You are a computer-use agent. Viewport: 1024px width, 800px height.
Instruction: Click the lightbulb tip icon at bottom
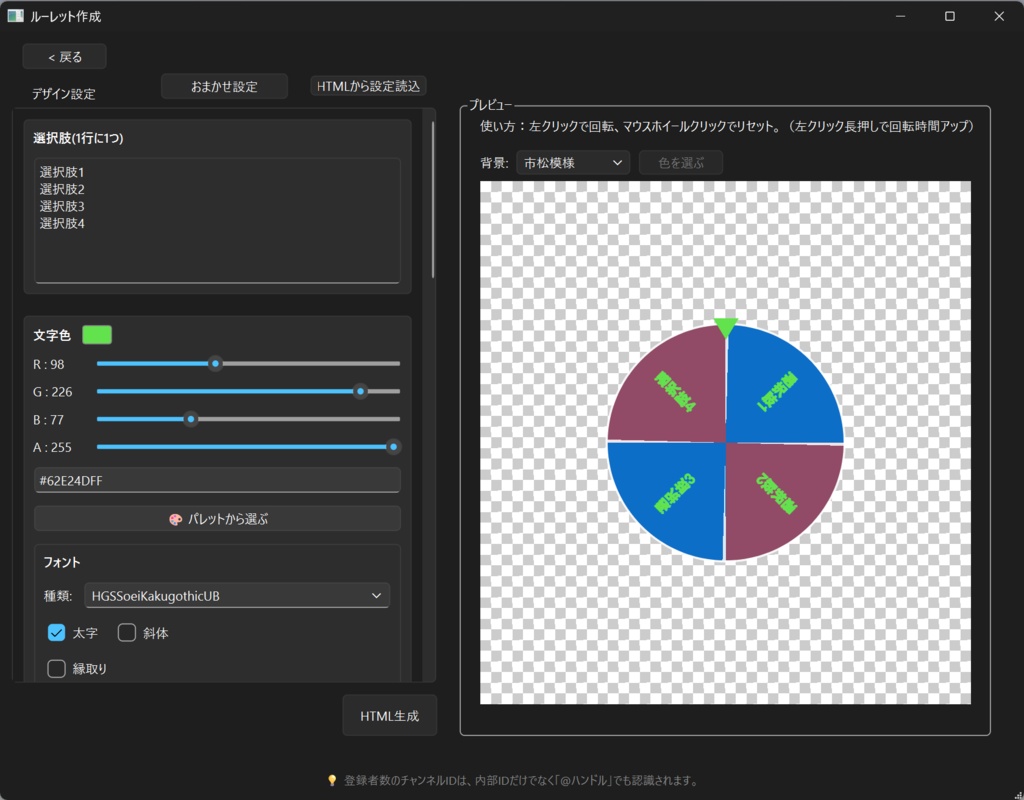pos(332,780)
